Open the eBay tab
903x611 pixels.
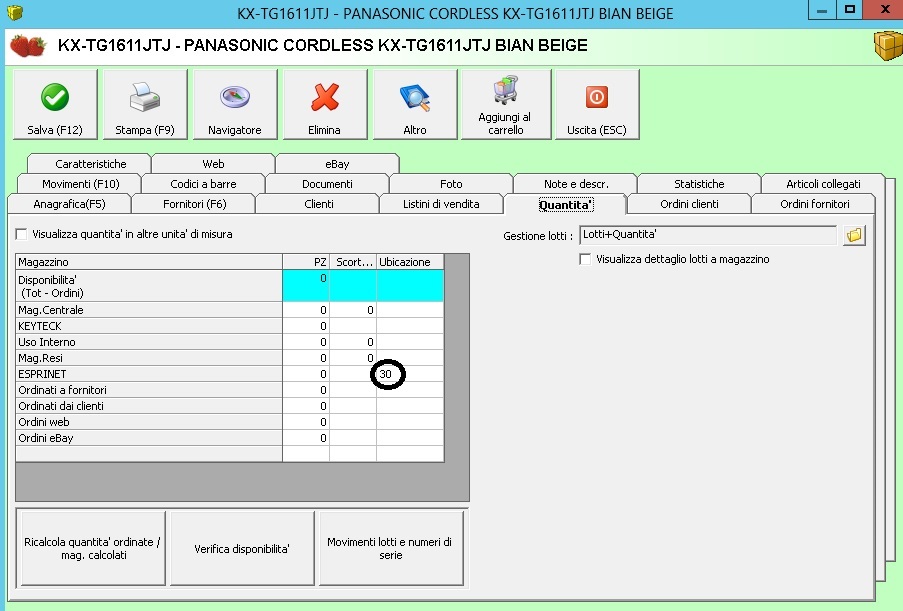coord(337,164)
